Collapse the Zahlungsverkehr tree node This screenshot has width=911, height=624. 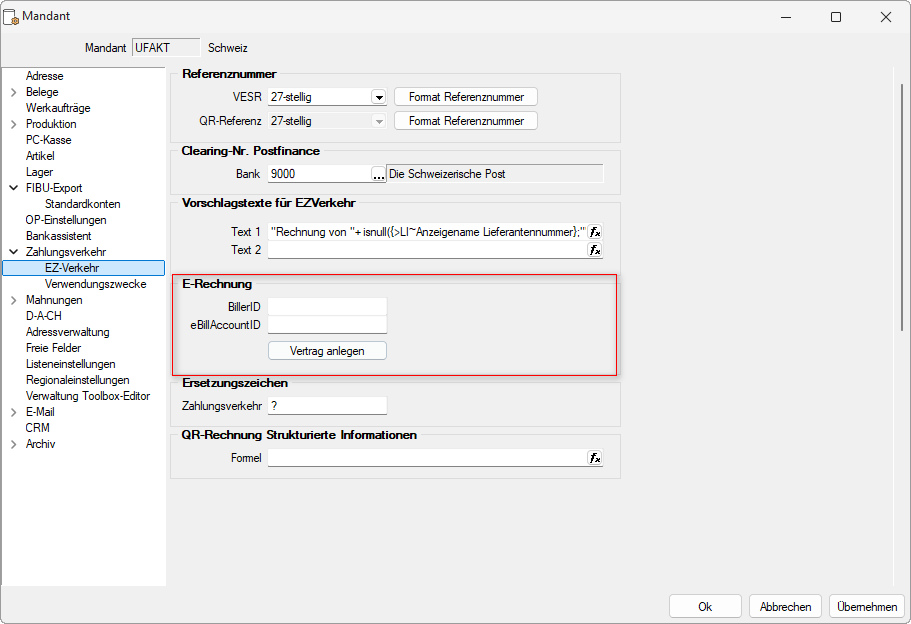point(13,252)
